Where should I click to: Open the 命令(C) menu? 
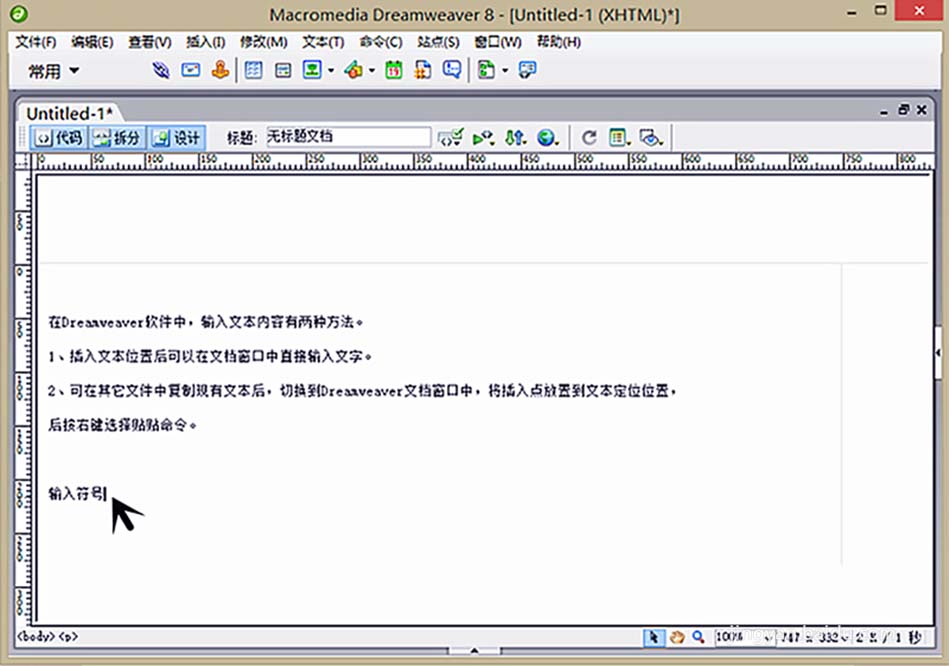tap(381, 42)
